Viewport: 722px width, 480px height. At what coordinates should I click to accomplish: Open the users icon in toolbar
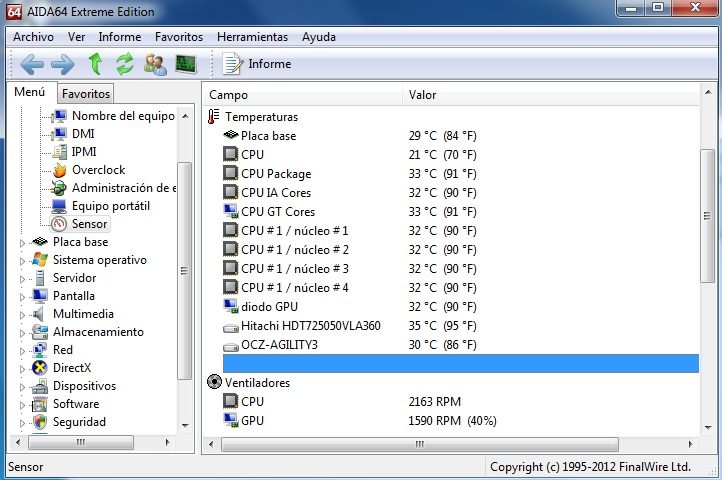pos(155,65)
